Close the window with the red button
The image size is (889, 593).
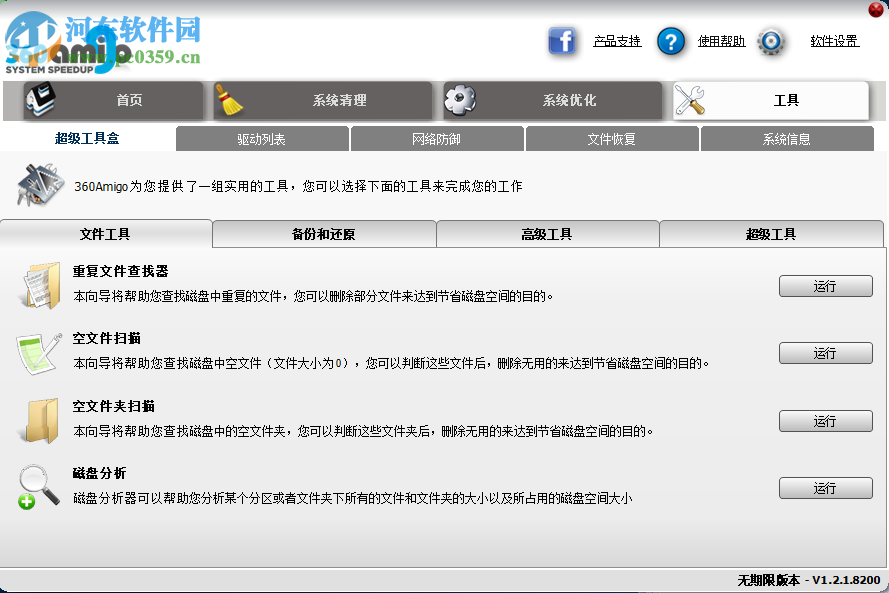[x=876, y=9]
